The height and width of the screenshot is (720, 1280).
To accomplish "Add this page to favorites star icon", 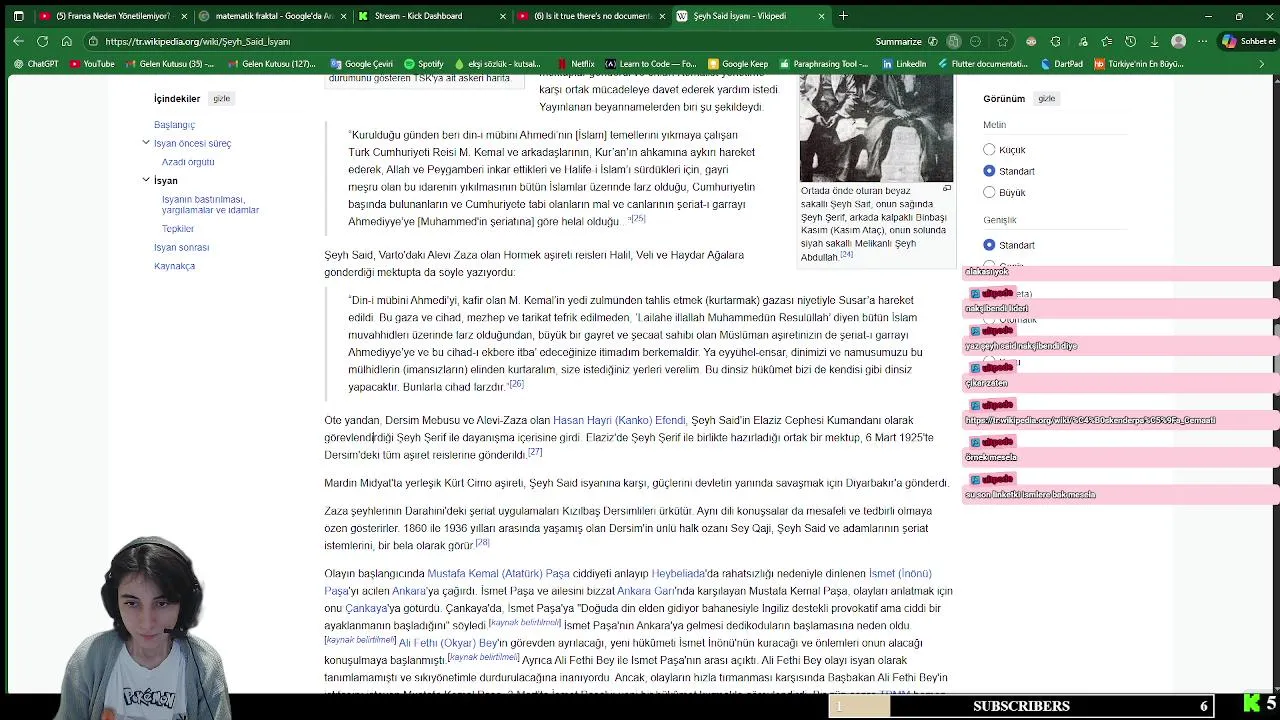I will pyautogui.click(x=1002, y=41).
